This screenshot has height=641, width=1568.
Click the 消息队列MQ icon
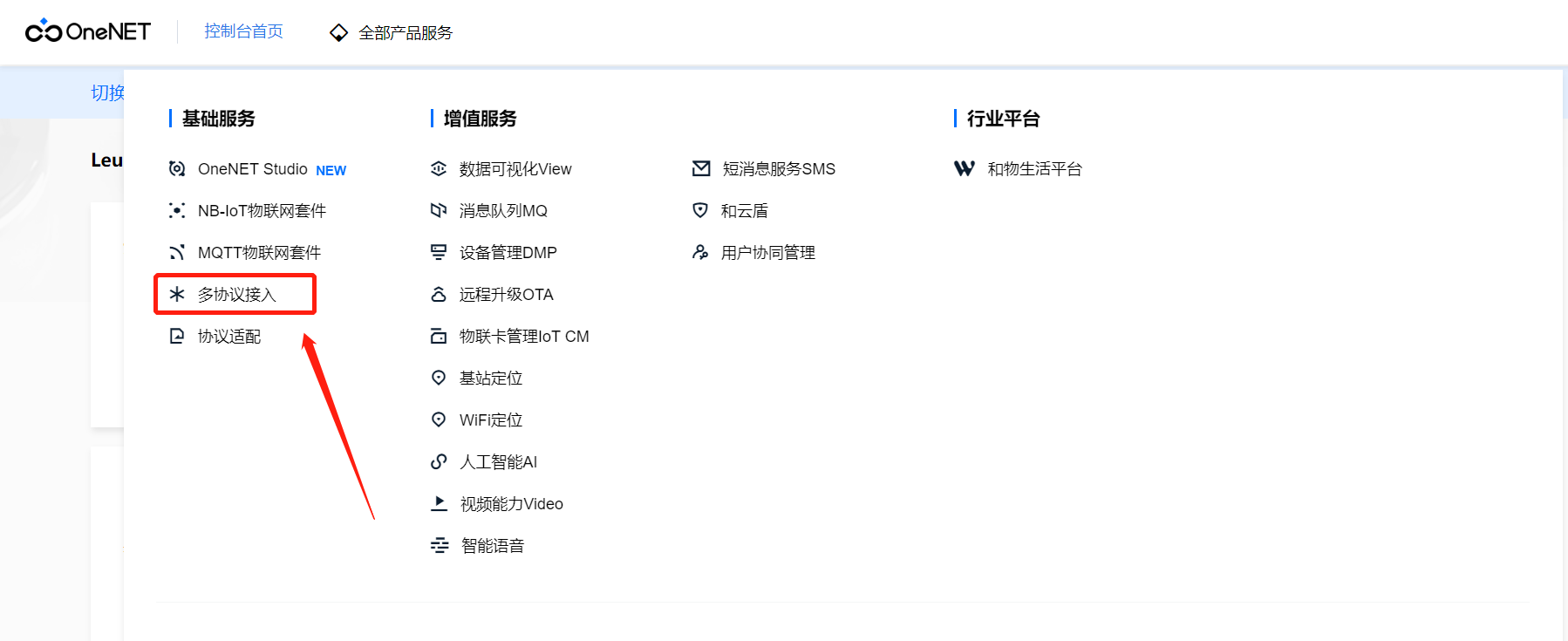coord(439,210)
